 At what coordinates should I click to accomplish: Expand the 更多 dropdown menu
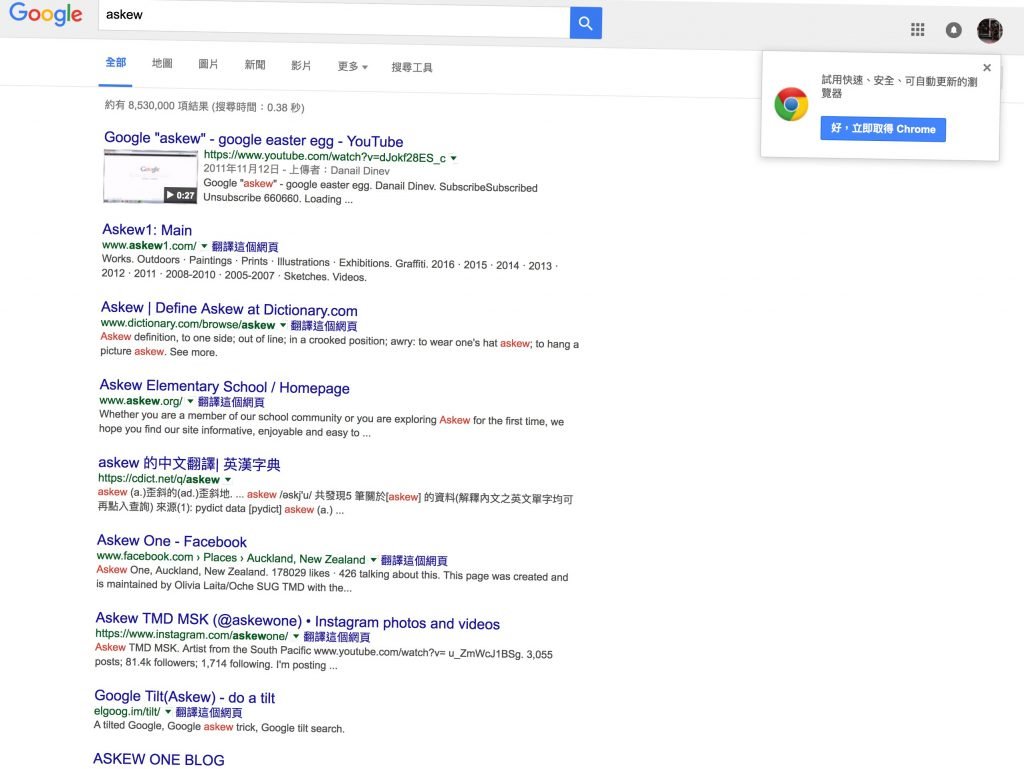pyautogui.click(x=353, y=67)
